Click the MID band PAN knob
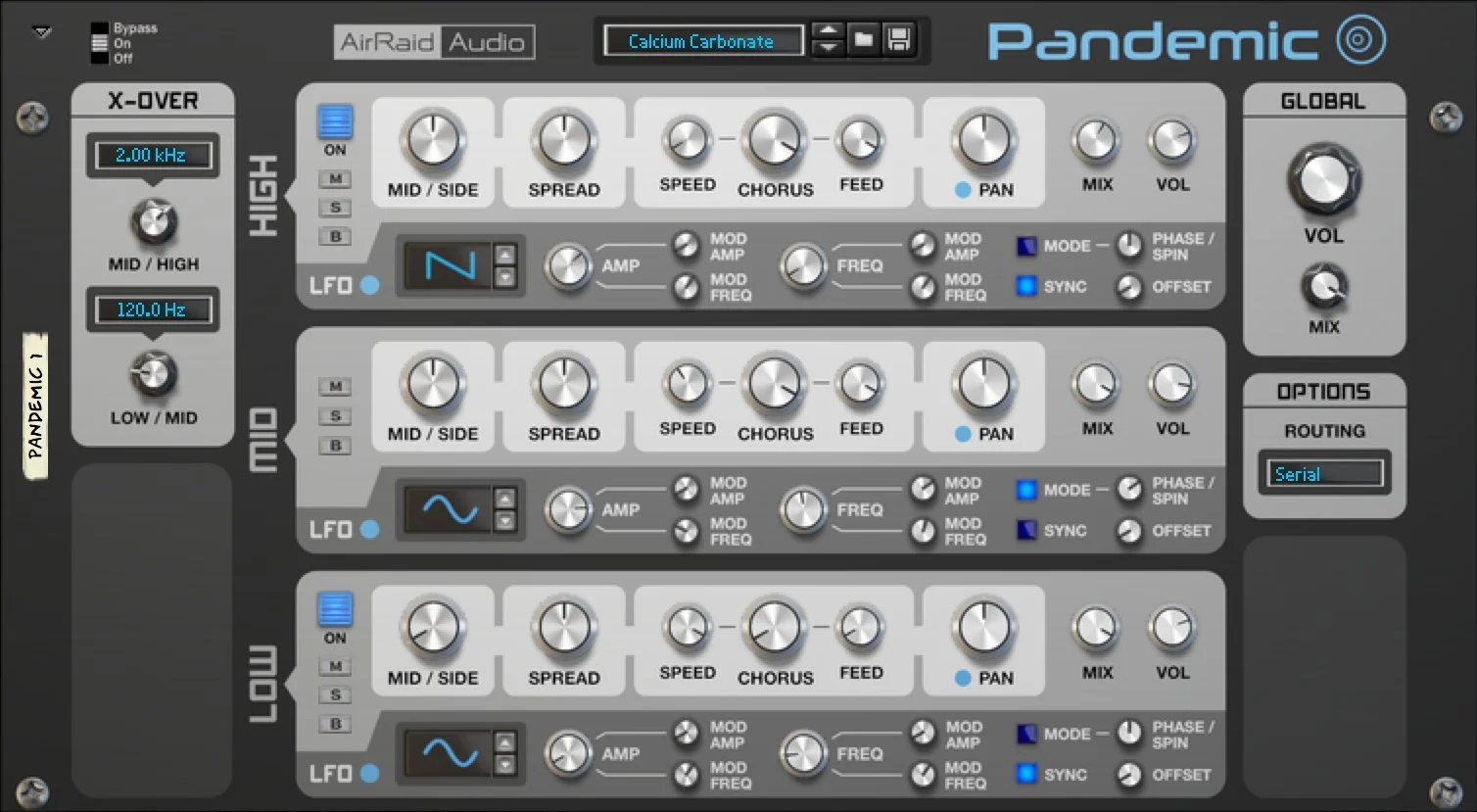1477x812 pixels. tap(983, 384)
